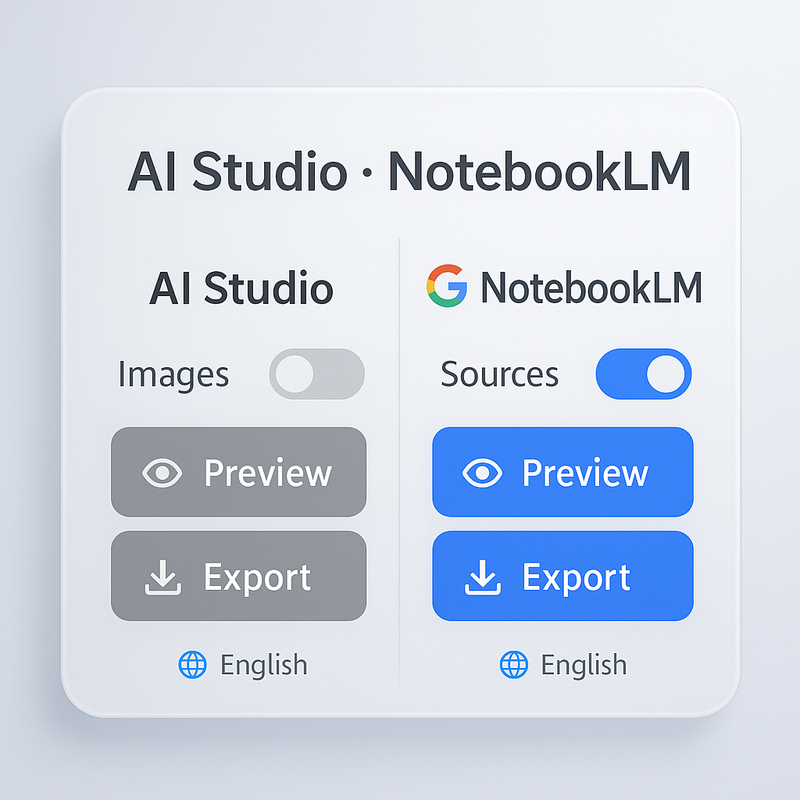Select English language under NotebookLM column
Viewport: 800px width, 800px height.
point(584,665)
